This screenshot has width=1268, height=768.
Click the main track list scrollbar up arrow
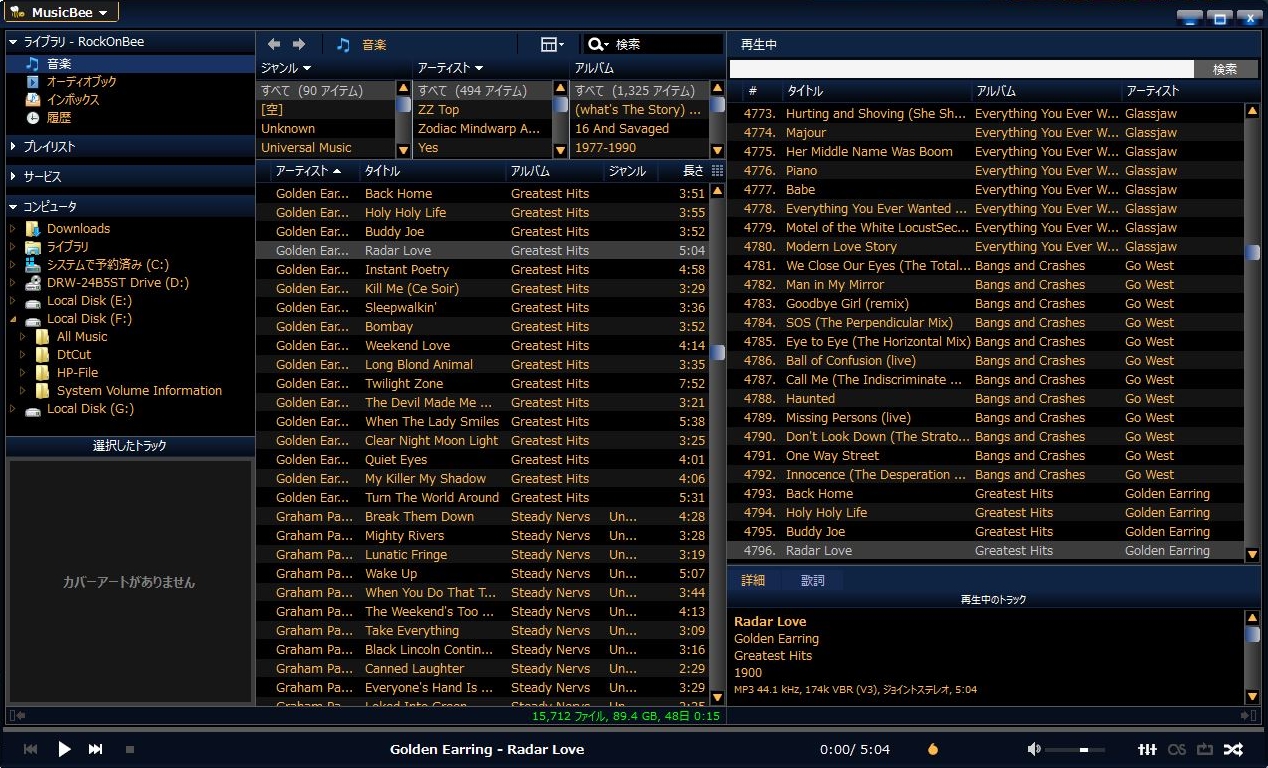click(717, 191)
